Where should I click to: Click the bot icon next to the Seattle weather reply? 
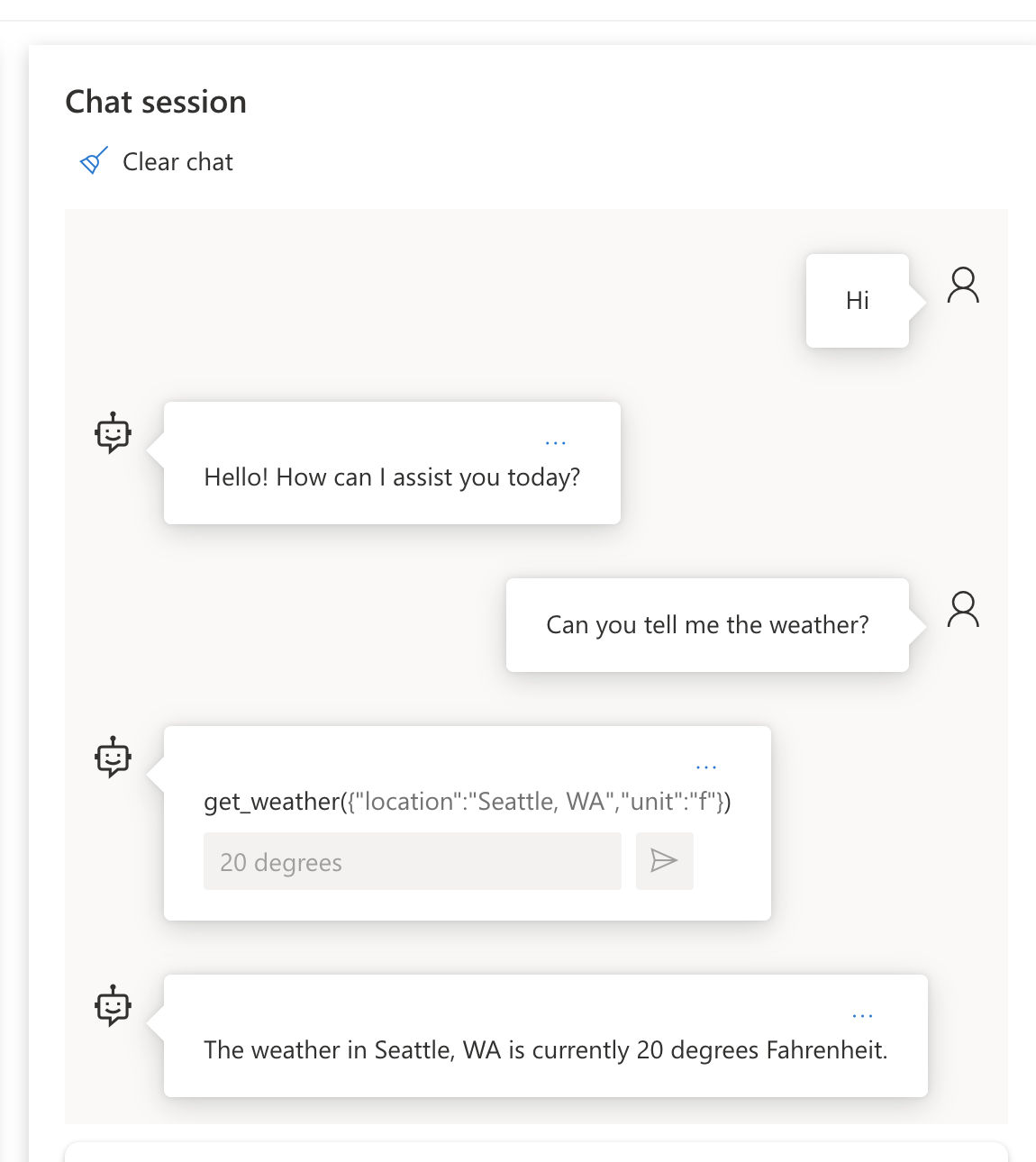coord(114,1006)
